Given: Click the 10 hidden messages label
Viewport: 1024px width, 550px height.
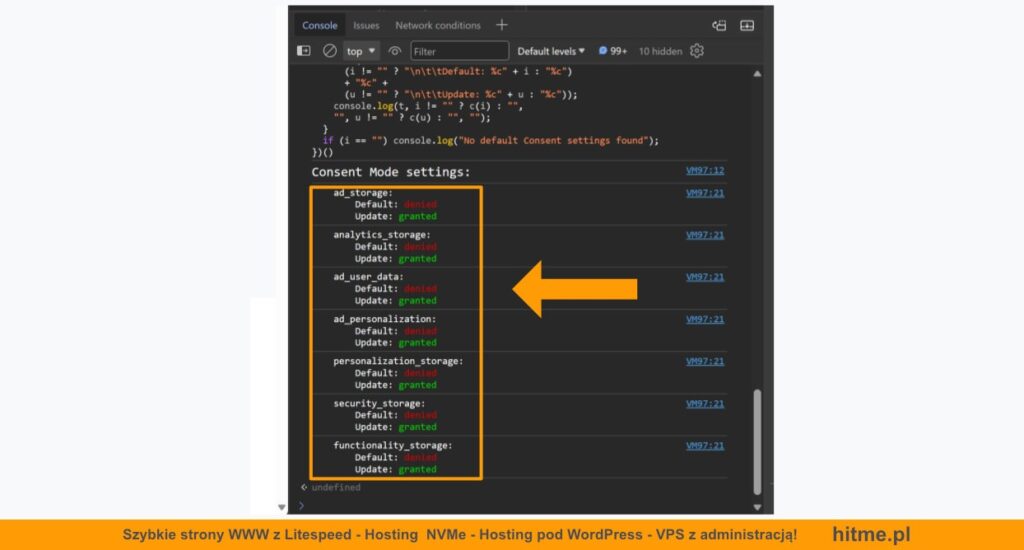Looking at the screenshot, I should tap(660, 51).
